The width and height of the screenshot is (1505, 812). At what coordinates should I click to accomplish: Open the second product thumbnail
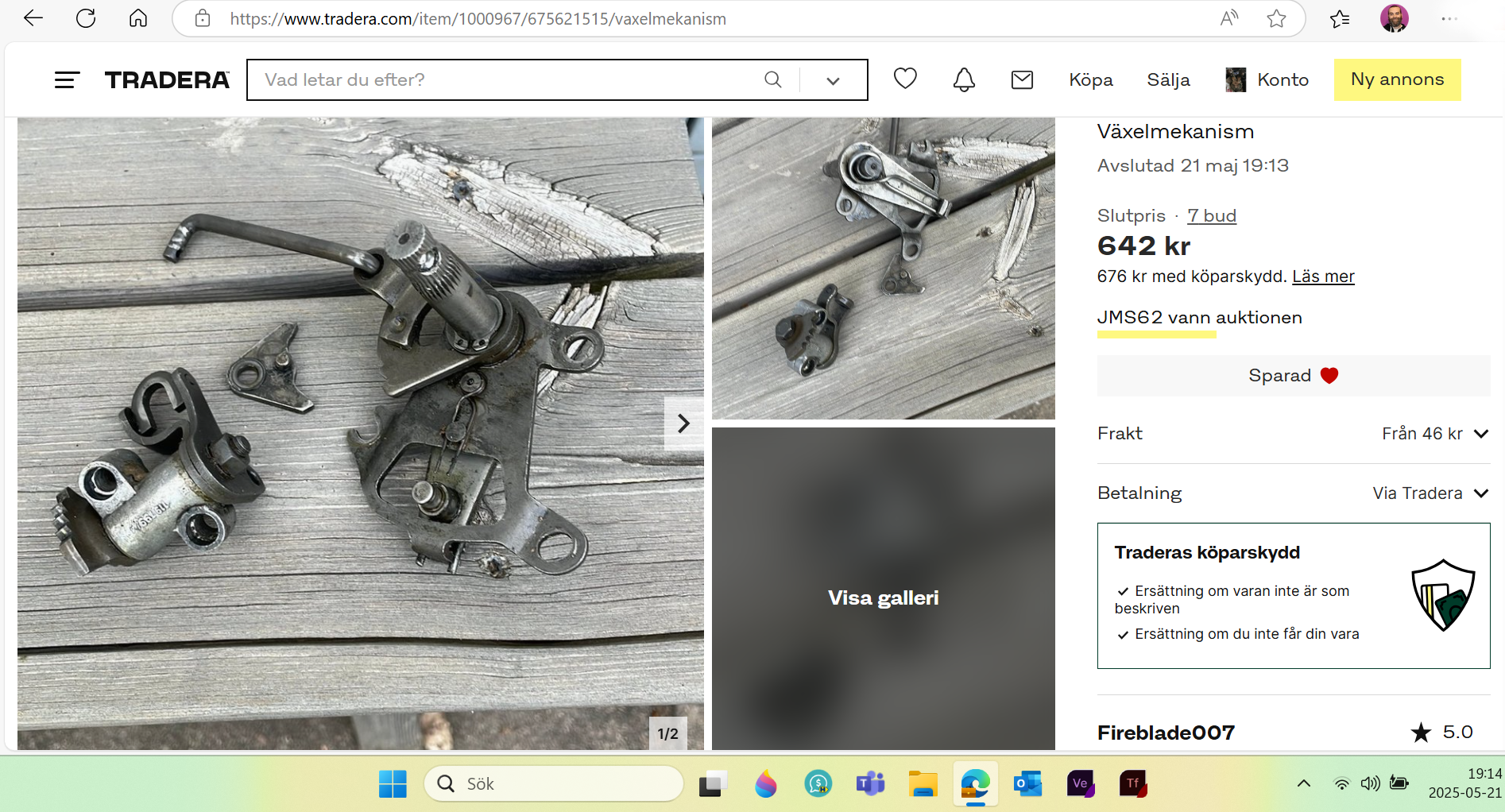pyautogui.click(x=884, y=269)
